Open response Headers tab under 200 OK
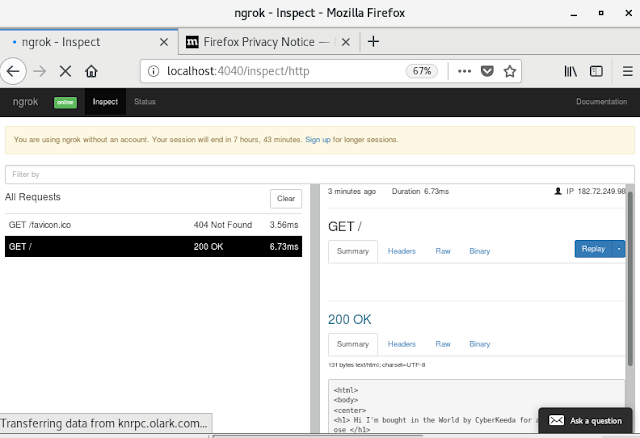Screen dimensions: 640x438 [402, 345]
